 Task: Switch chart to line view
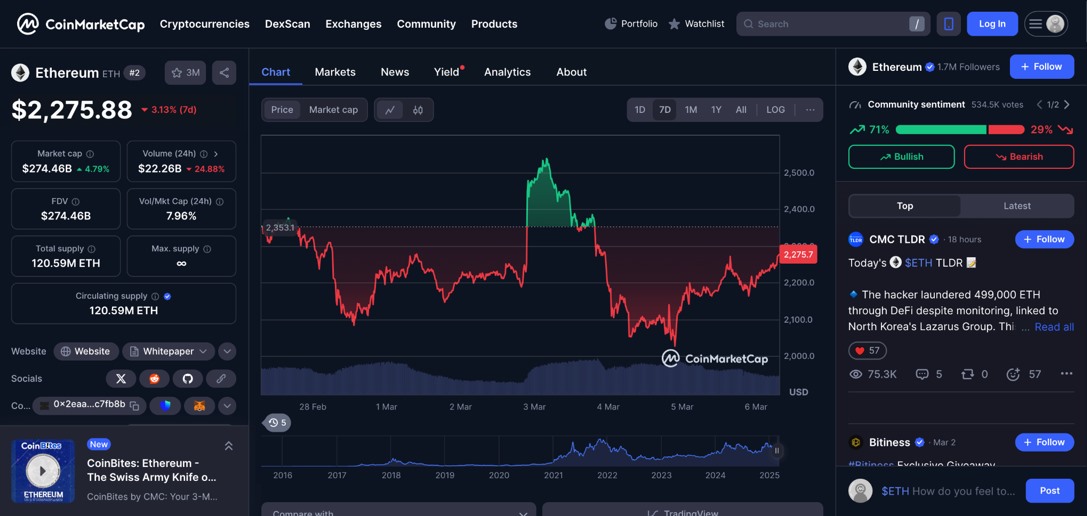pos(390,110)
